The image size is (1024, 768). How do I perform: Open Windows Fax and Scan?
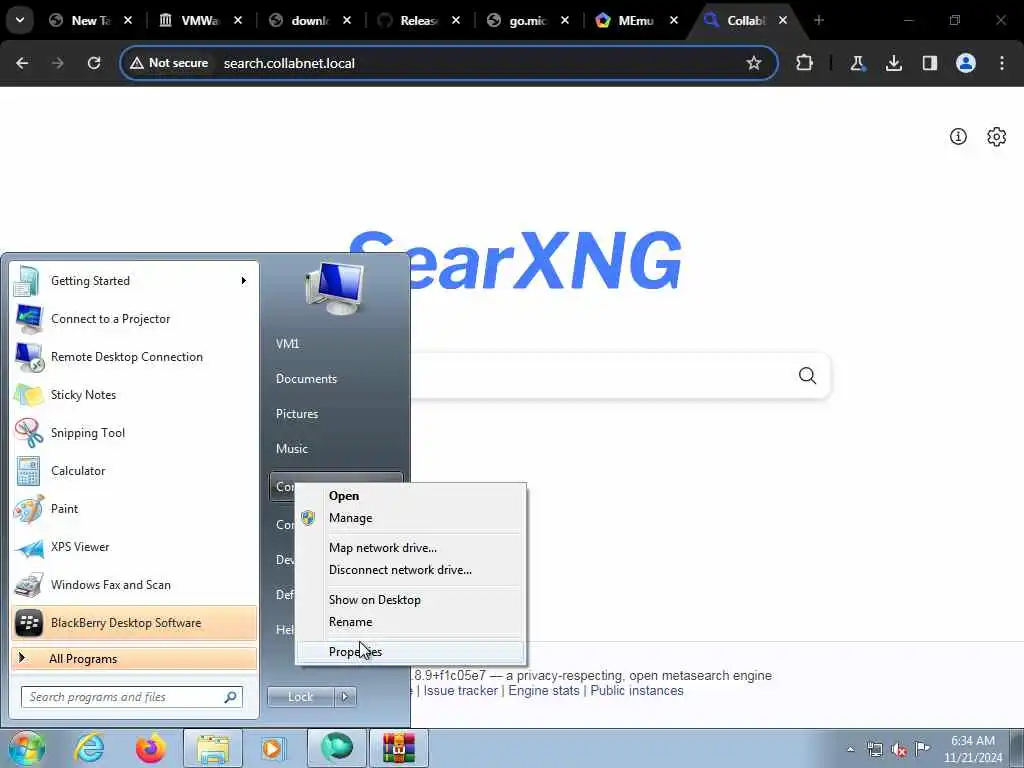coord(134,584)
